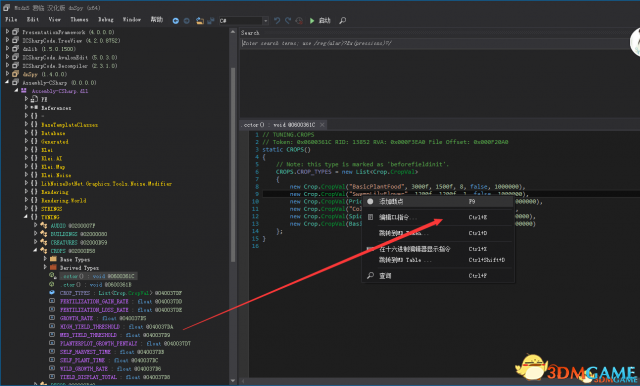Click the save all assemblies toolbar icon
Image resolution: width=640 pixels, height=386 pixels.
click(211, 20)
